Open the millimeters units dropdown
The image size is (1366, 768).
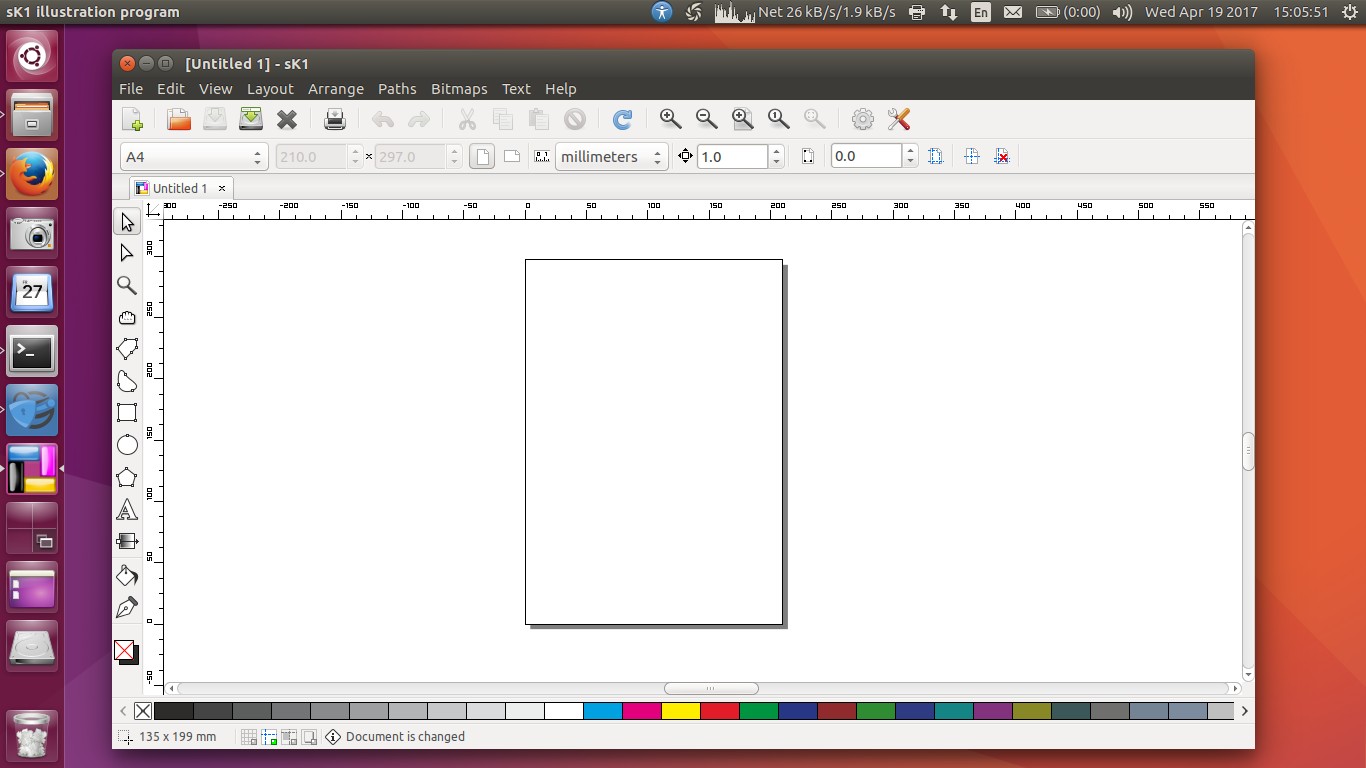(611, 157)
